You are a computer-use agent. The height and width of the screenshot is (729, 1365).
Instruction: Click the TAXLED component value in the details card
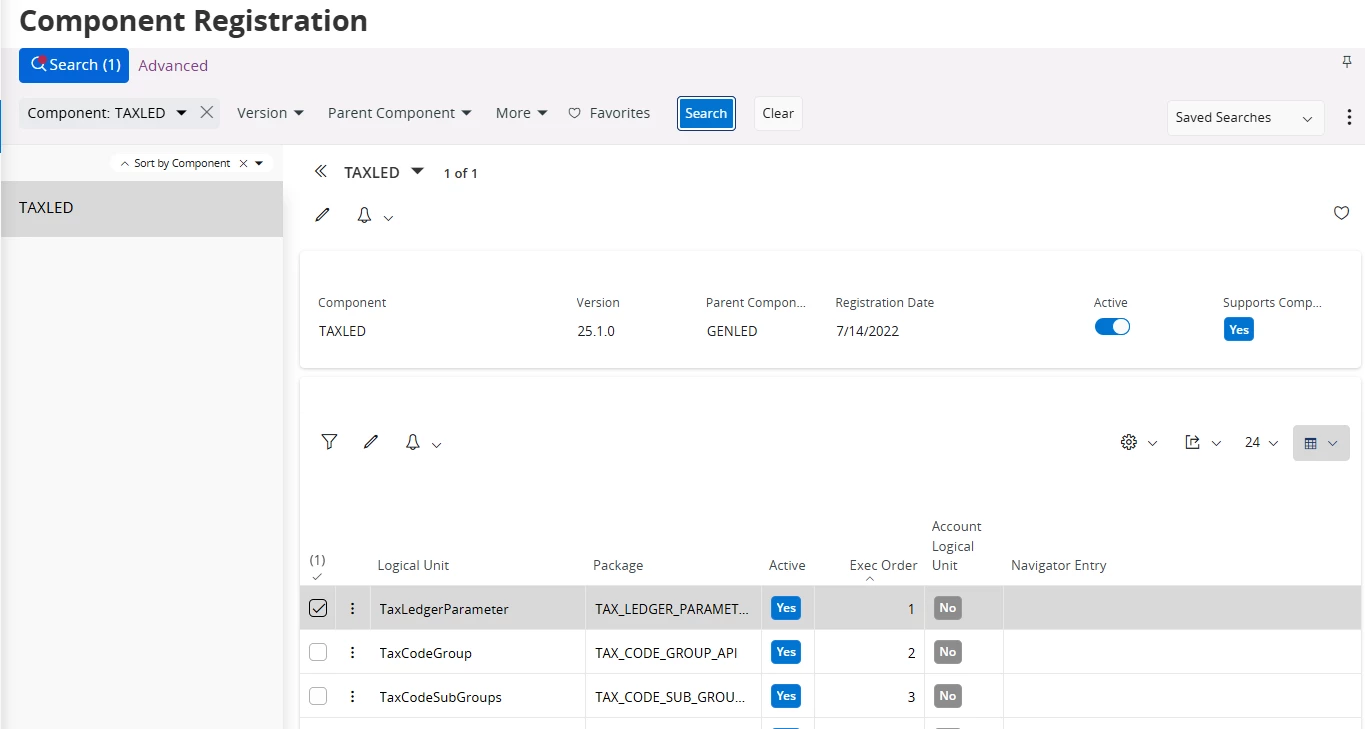(342, 331)
